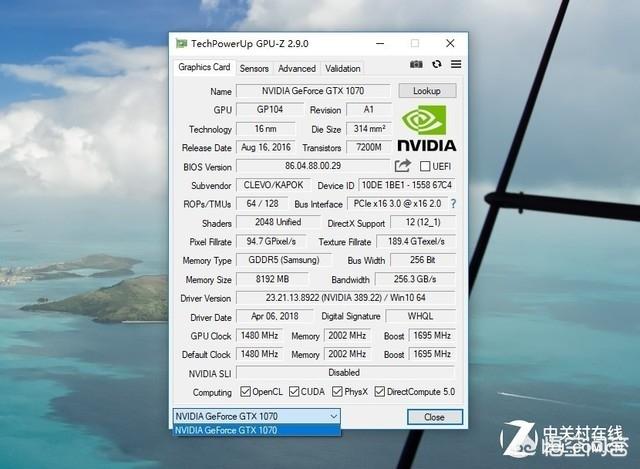The image size is (640, 469).
Task: Click the Subvendor value CLEVO/KAPOK
Action: point(273,185)
